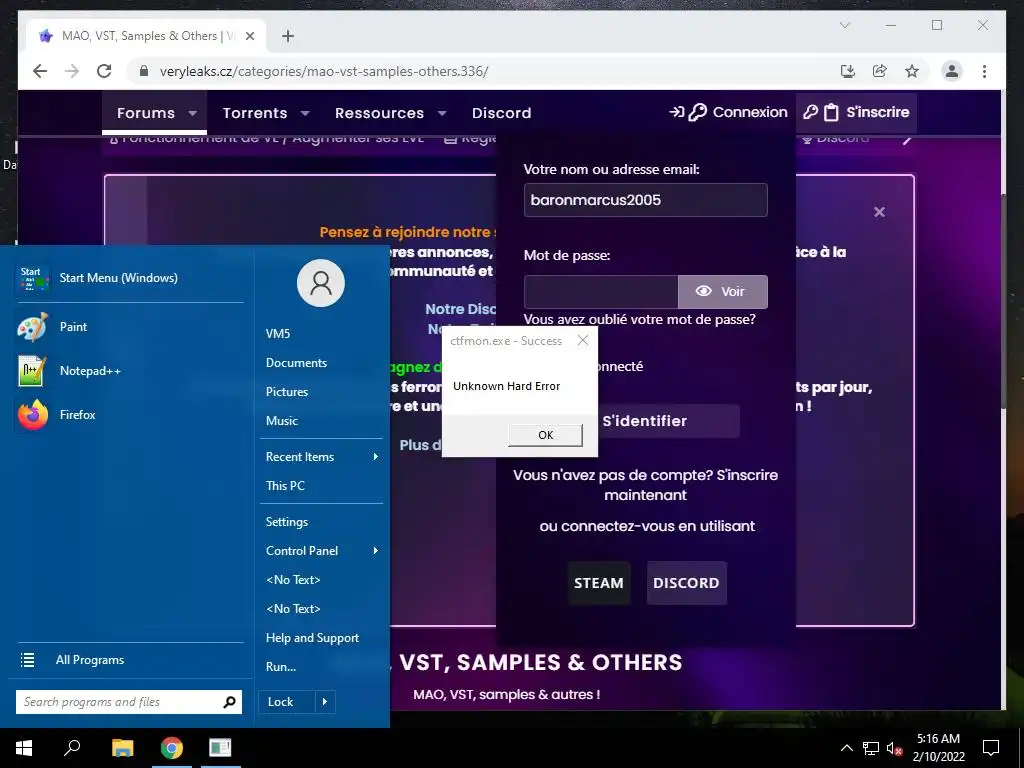Click S'inscrire maintenant link
This screenshot has height=768, width=1024.
[747, 475]
